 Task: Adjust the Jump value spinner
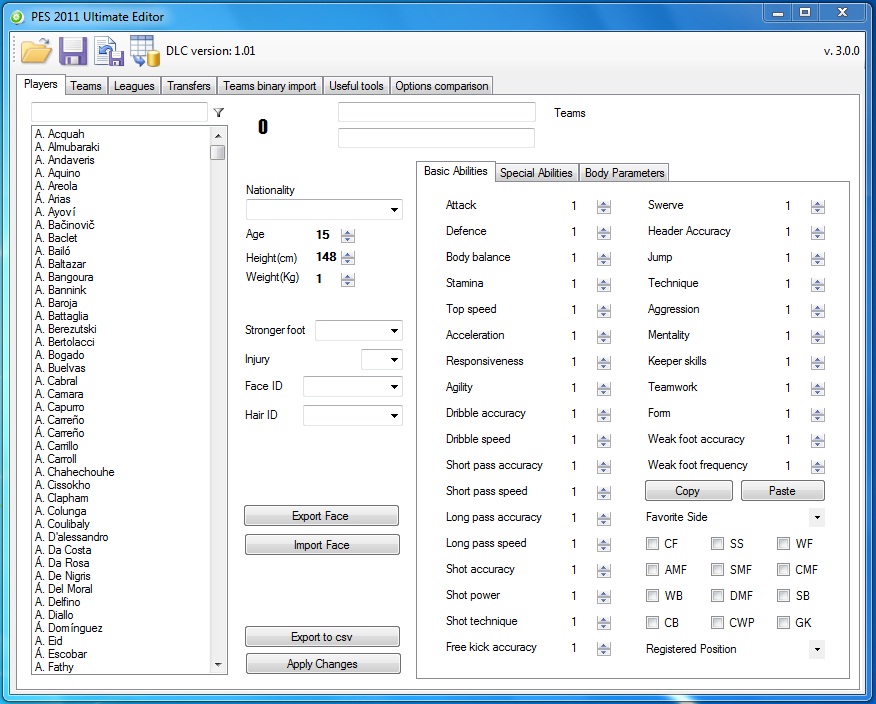(x=817, y=258)
